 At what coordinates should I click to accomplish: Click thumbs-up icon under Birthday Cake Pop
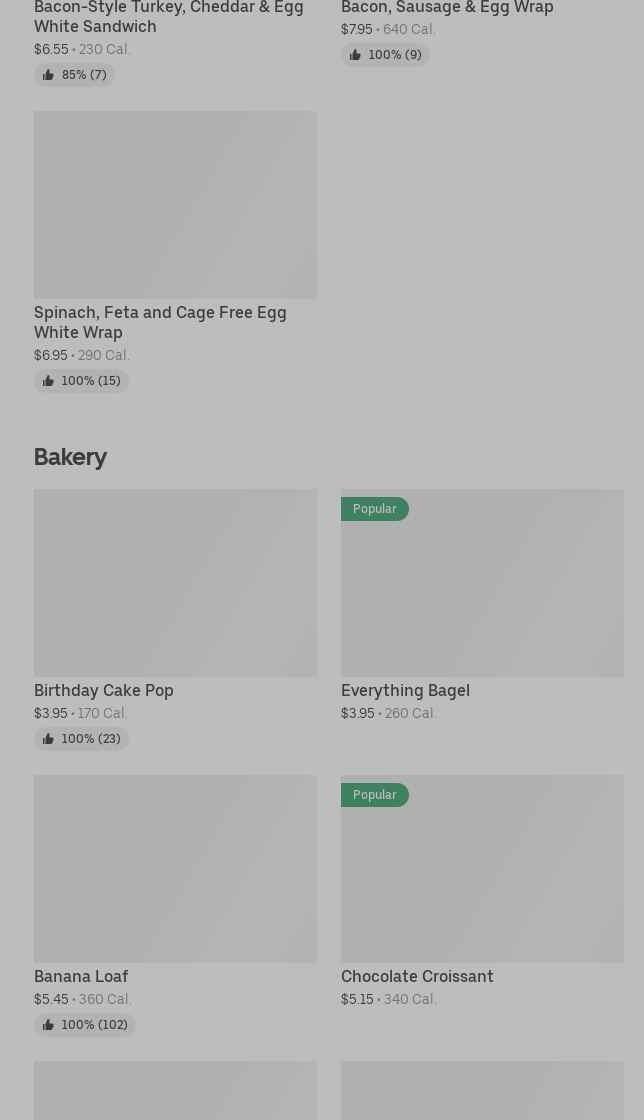pyautogui.click(x=48, y=739)
